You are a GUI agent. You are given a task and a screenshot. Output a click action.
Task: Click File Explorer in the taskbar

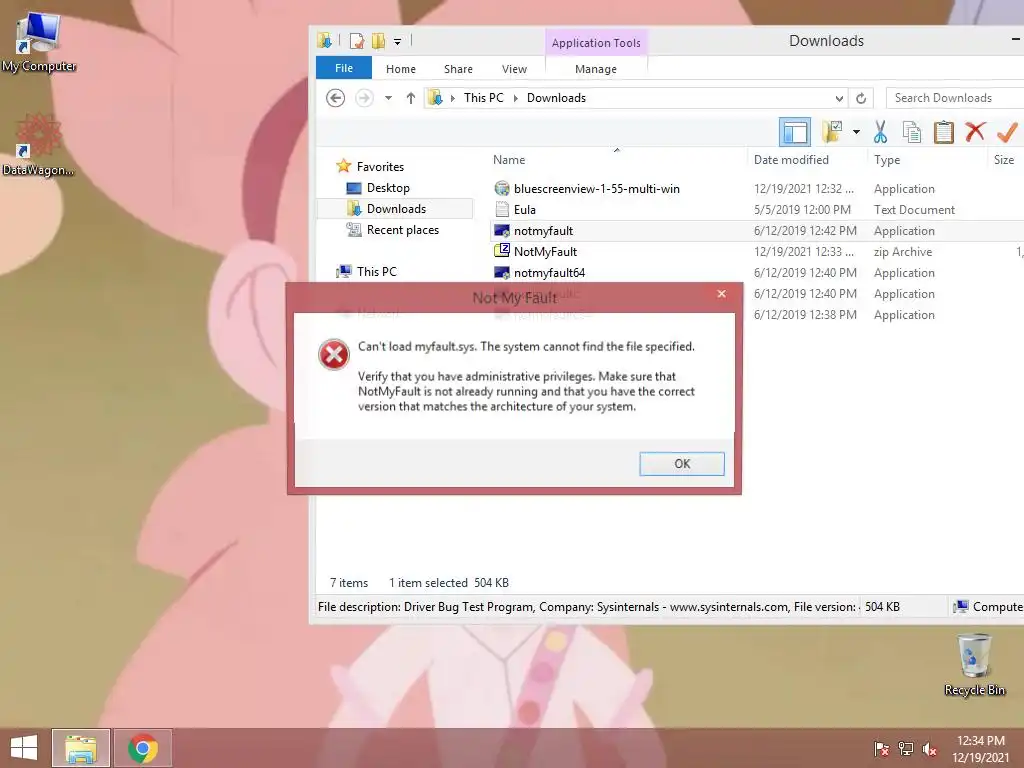[x=81, y=748]
